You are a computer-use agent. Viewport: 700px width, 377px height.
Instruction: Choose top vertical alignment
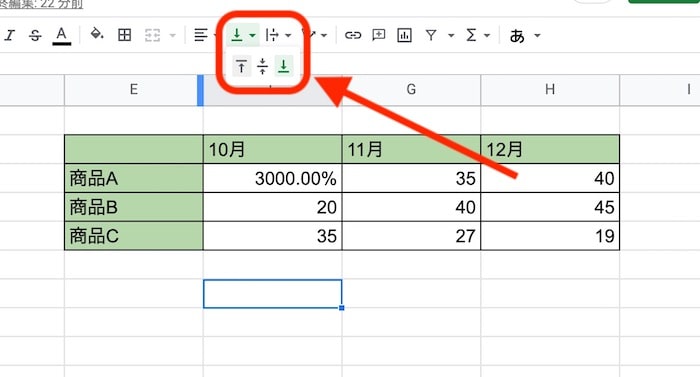click(242, 67)
